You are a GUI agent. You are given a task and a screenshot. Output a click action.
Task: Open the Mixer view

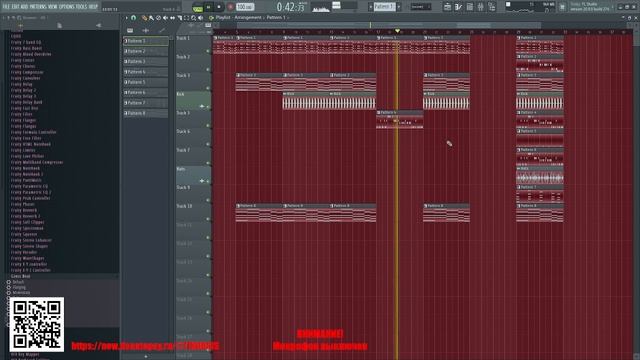click(x=481, y=7)
